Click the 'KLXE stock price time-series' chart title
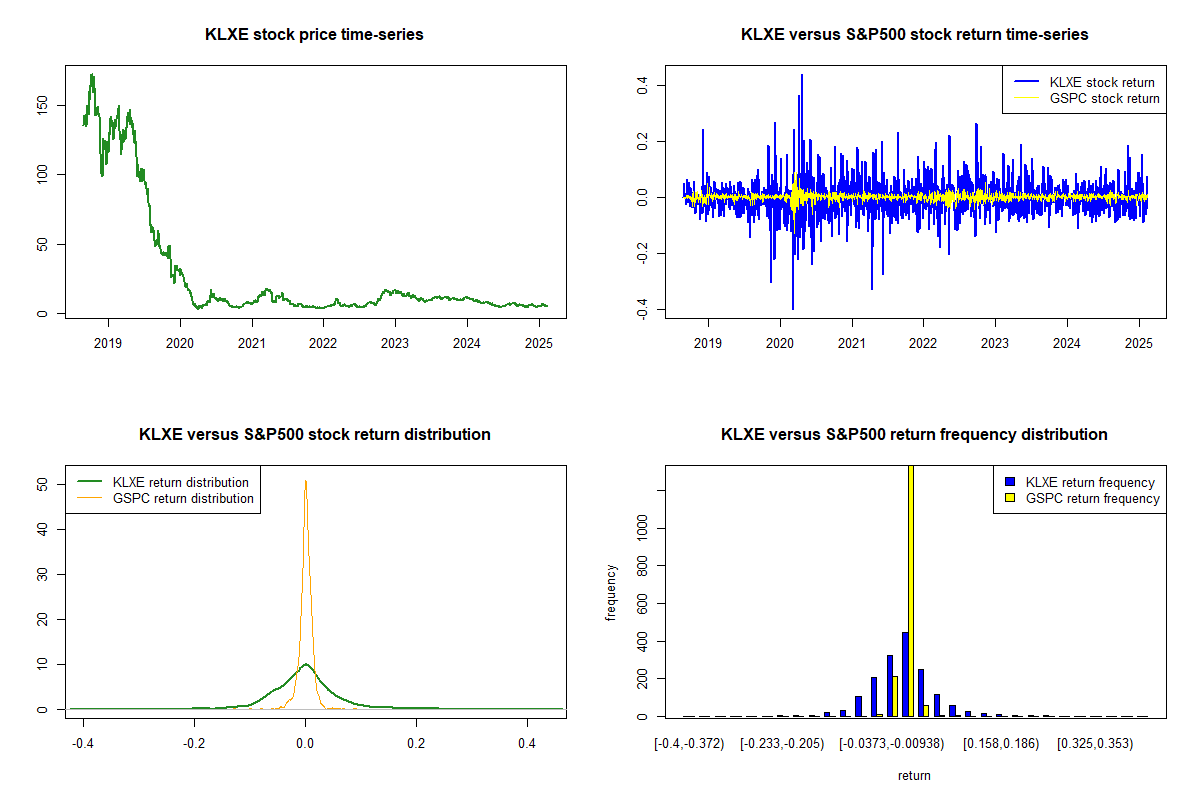 pos(314,35)
